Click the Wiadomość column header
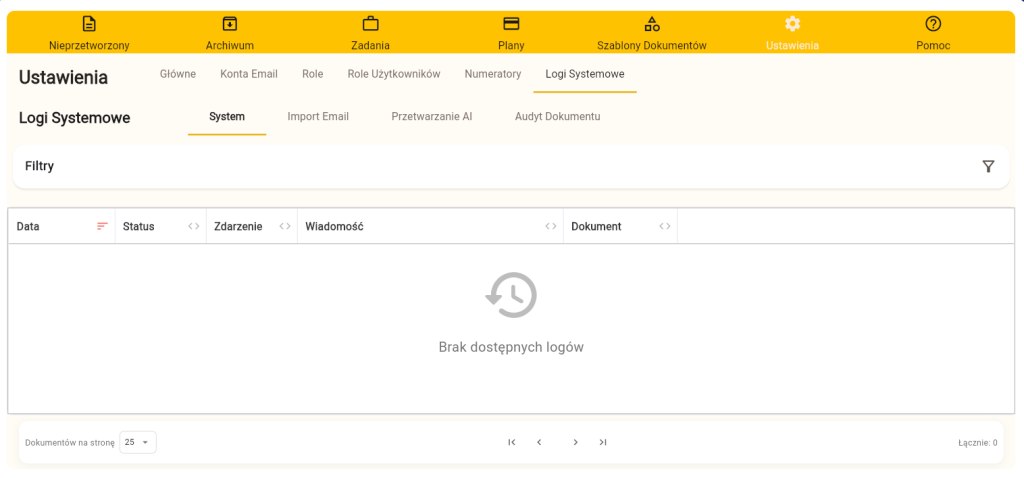The image size is (1024, 478). click(334, 227)
